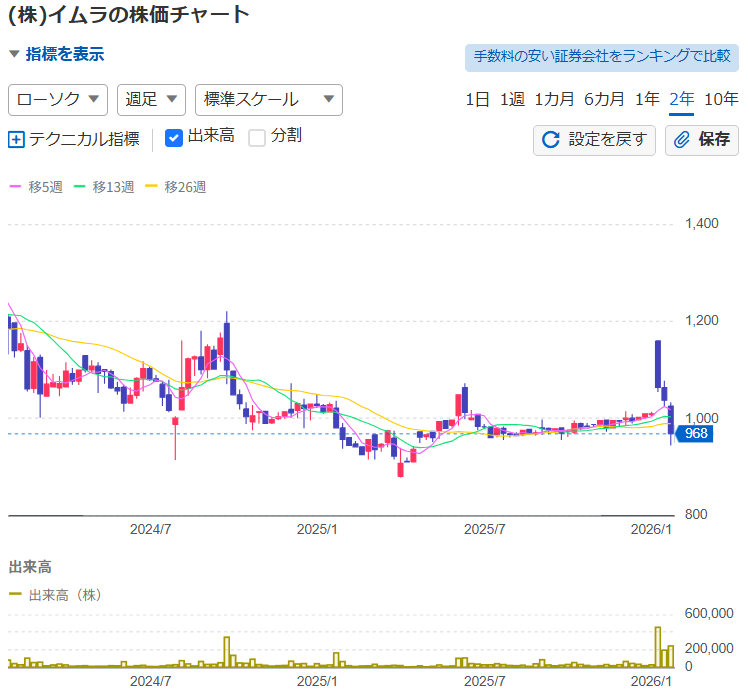Enable the 分割 checkbox
This screenshot has width=749, height=690.
point(257,137)
